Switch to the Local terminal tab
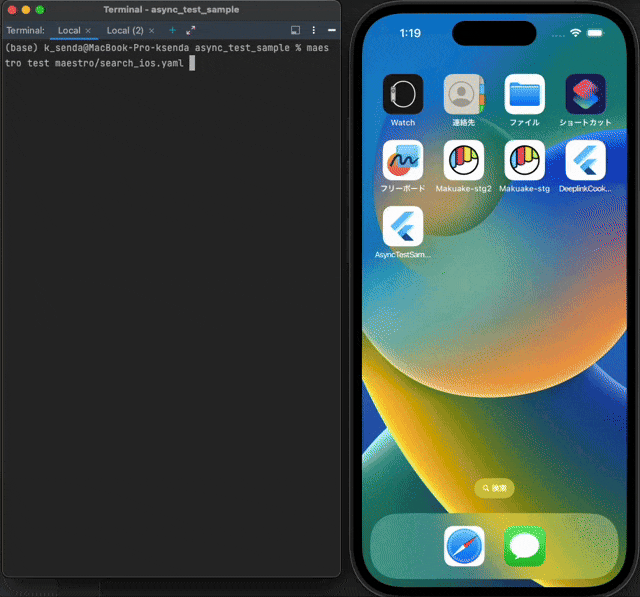Image resolution: width=640 pixels, height=597 pixels. pos(69,31)
